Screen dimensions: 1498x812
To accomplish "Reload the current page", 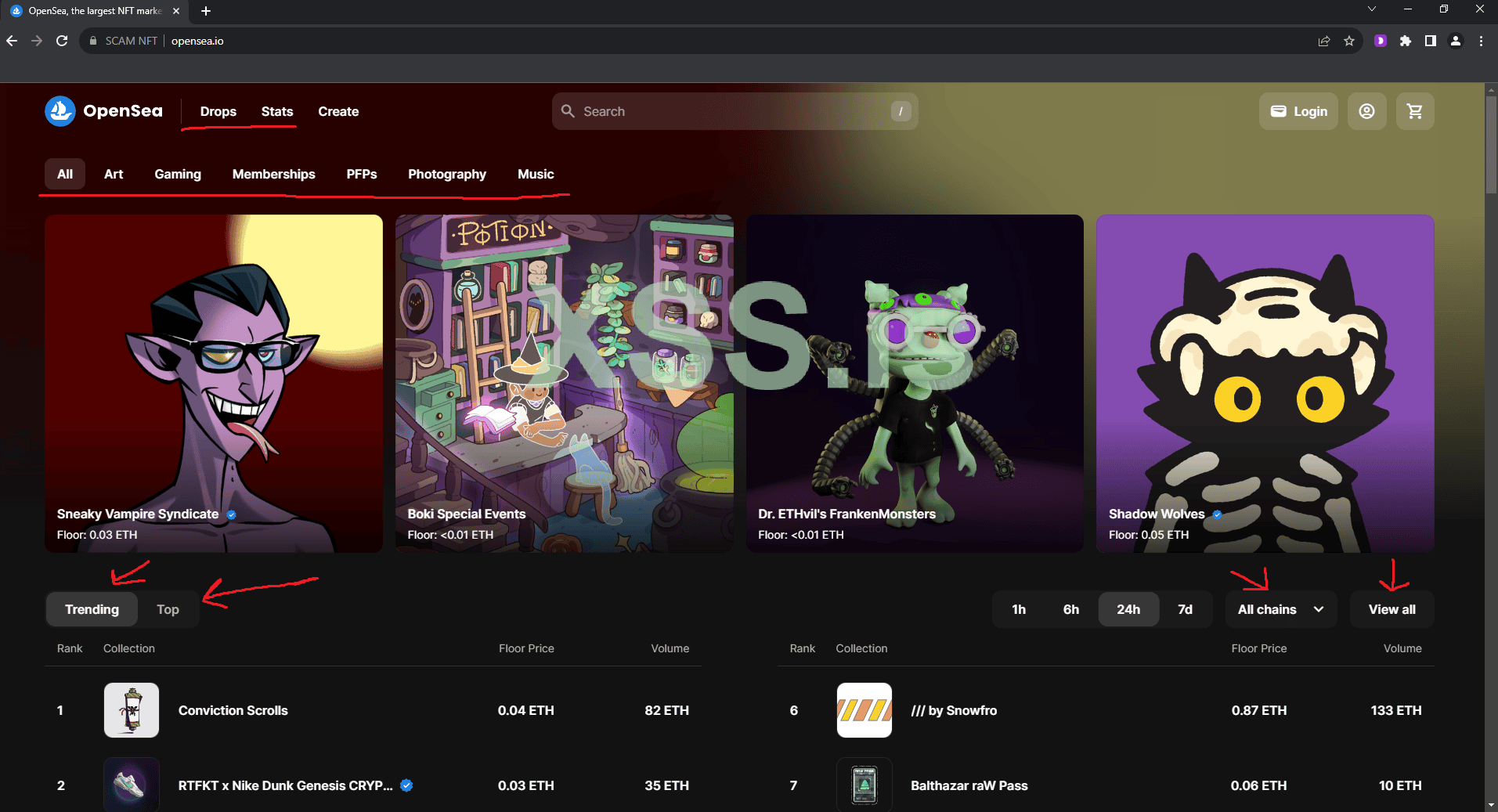I will click(x=62, y=41).
